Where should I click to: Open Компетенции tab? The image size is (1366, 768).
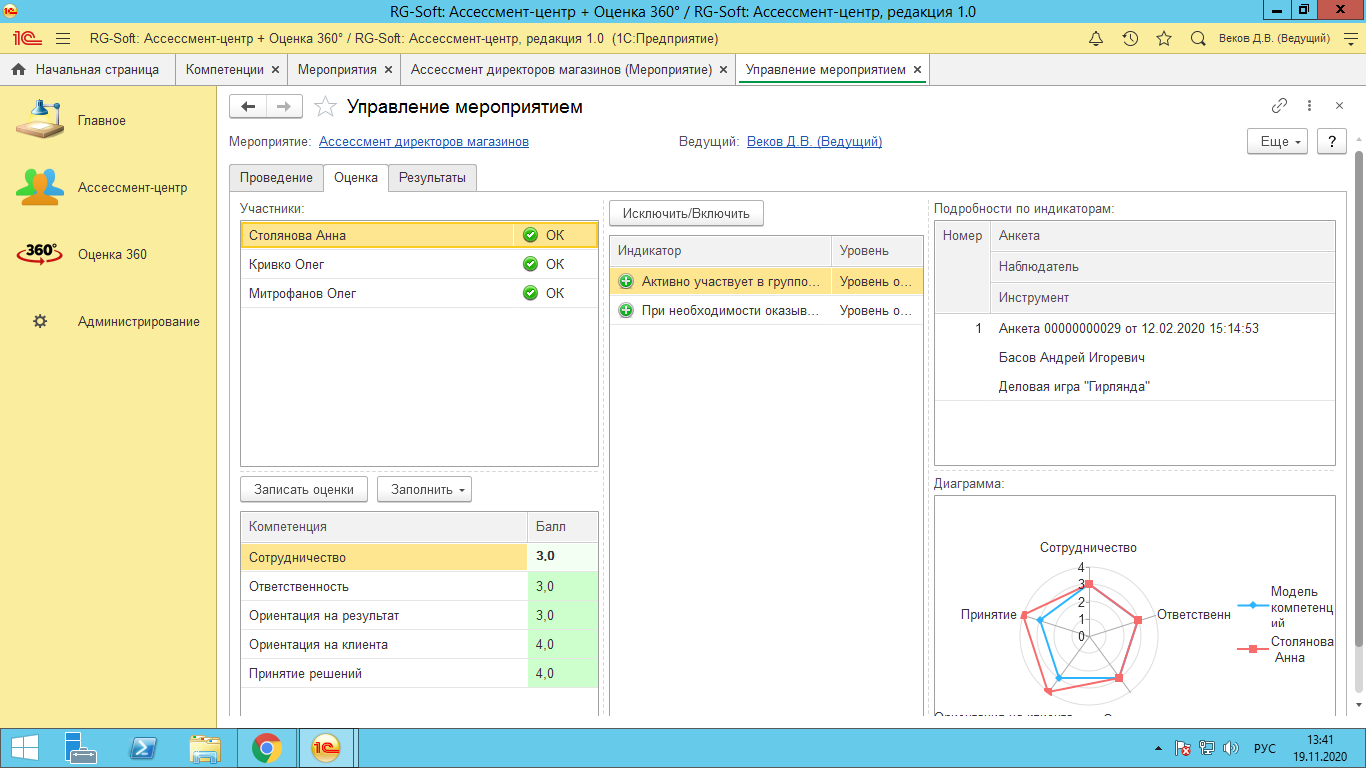point(225,70)
